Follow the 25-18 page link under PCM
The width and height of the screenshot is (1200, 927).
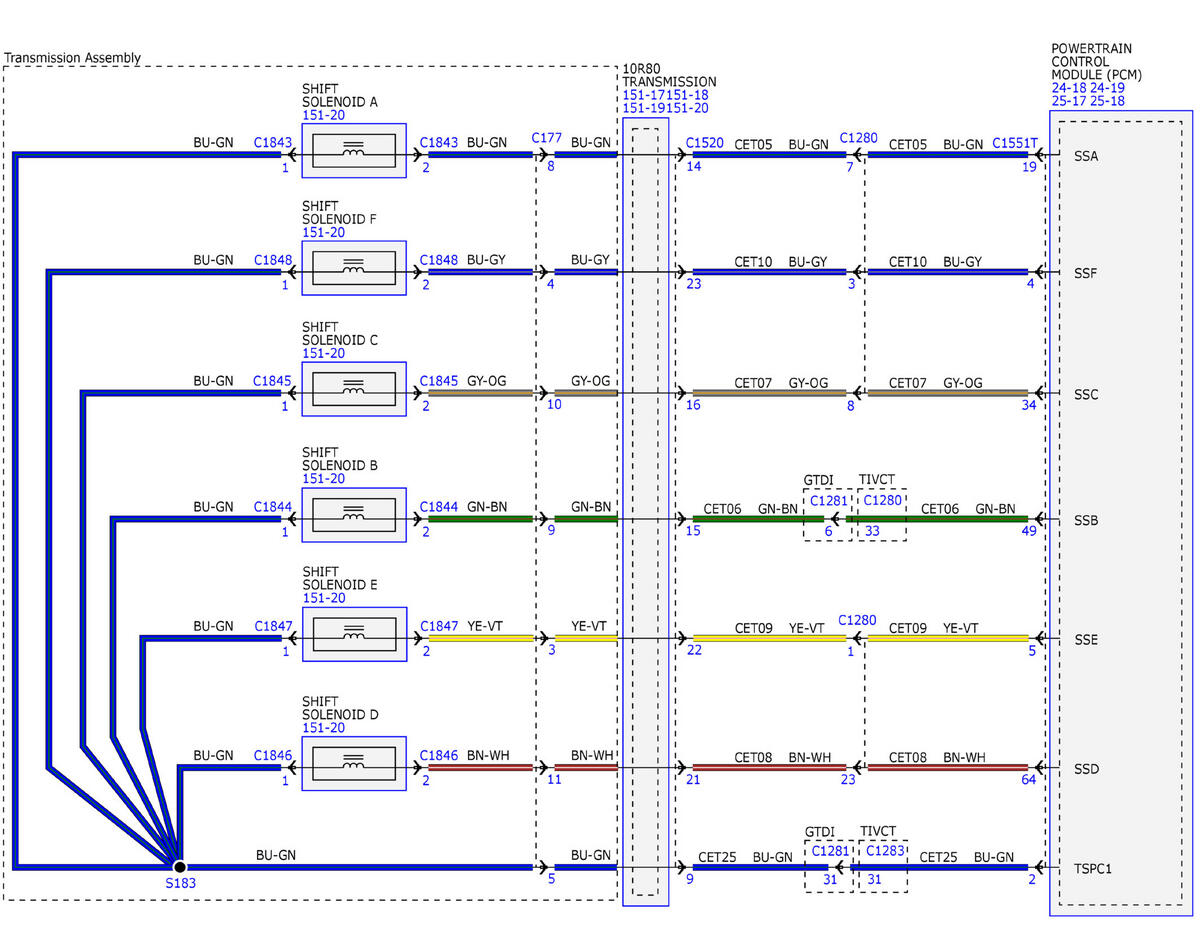(x=1106, y=101)
